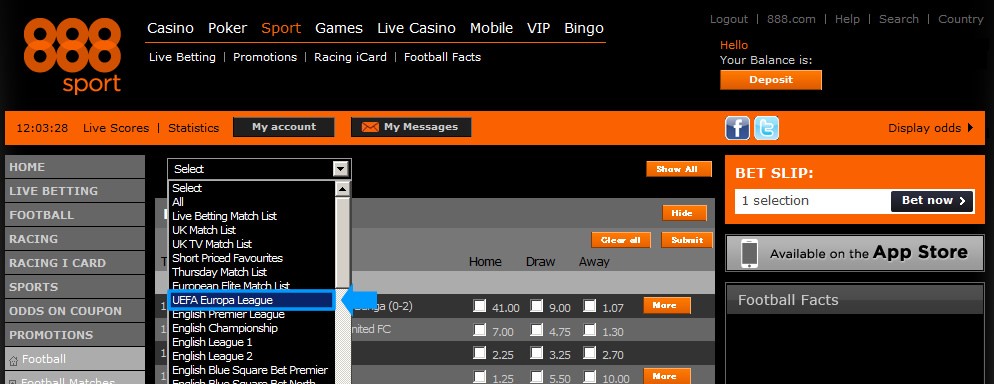Image resolution: width=994 pixels, height=384 pixels.
Task: Select HOME in the sidebar
Action: click(75, 167)
